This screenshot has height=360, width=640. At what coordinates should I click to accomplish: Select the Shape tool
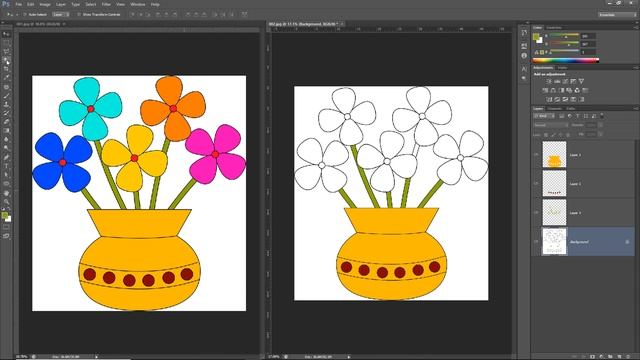point(6,183)
